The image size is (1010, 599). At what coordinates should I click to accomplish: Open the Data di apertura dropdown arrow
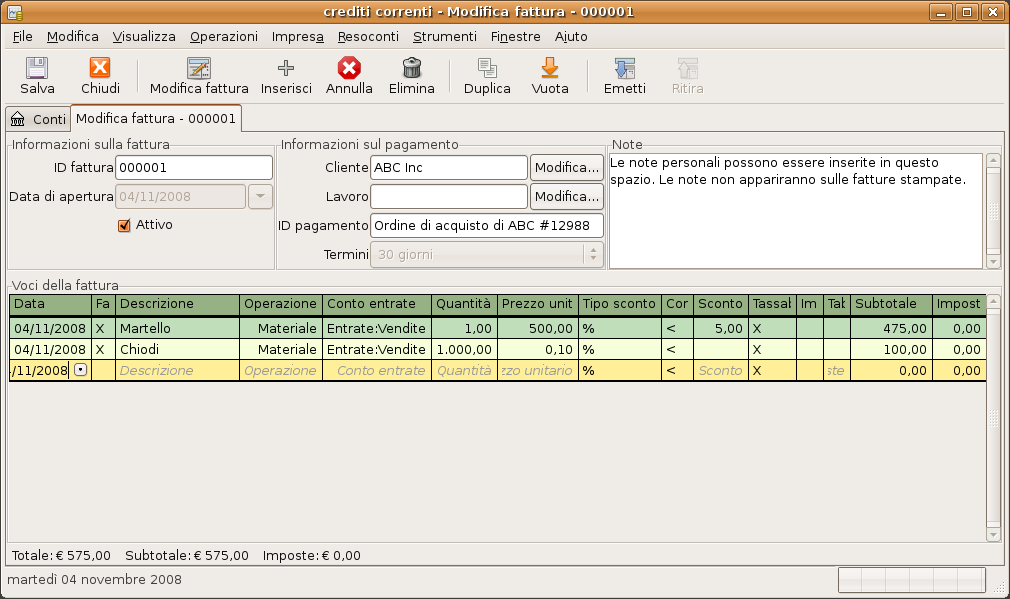point(260,196)
